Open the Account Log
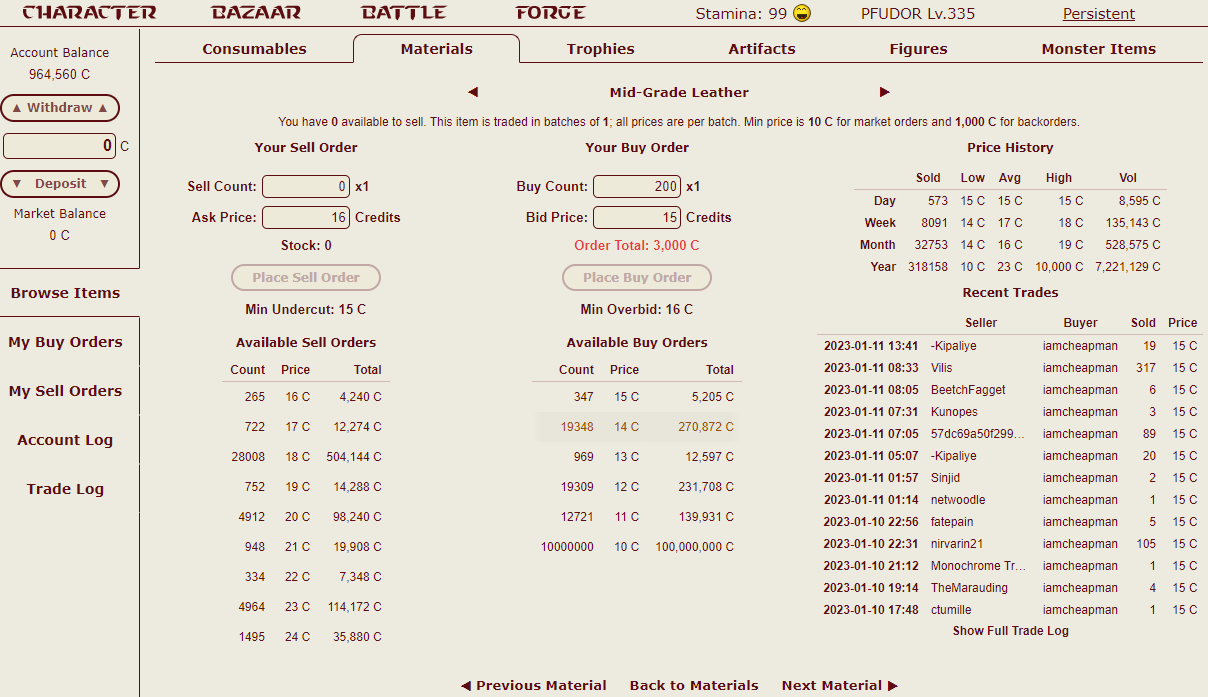This screenshot has height=697, width=1208. pyautogui.click(x=65, y=440)
